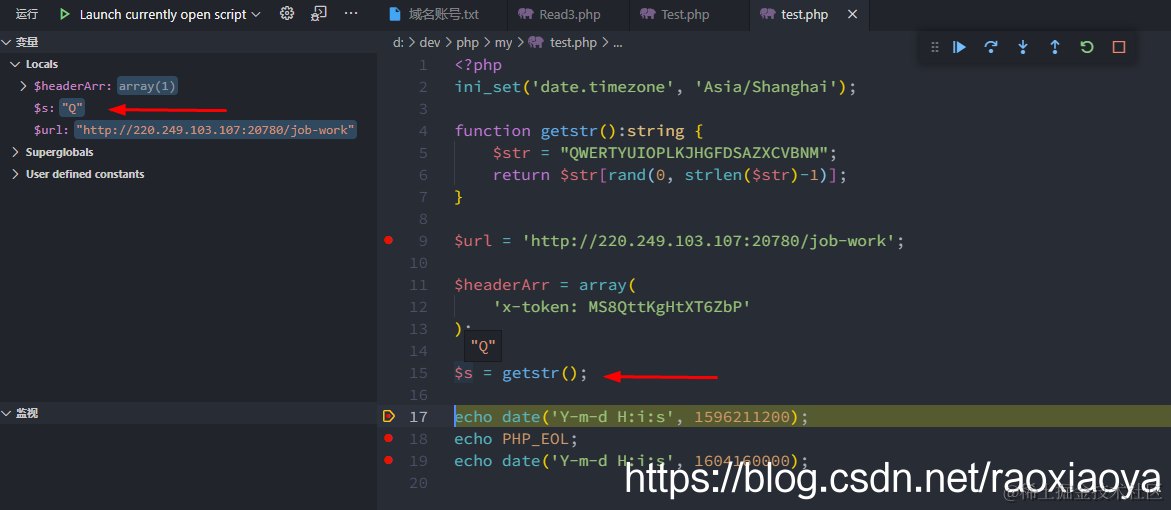Expand User defined constants scope
Image resolution: width=1171 pixels, height=510 pixels.
(x=16, y=174)
